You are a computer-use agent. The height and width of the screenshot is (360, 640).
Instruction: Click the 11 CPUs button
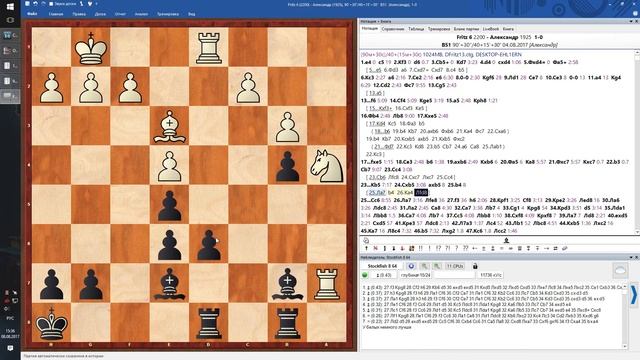(x=455, y=266)
